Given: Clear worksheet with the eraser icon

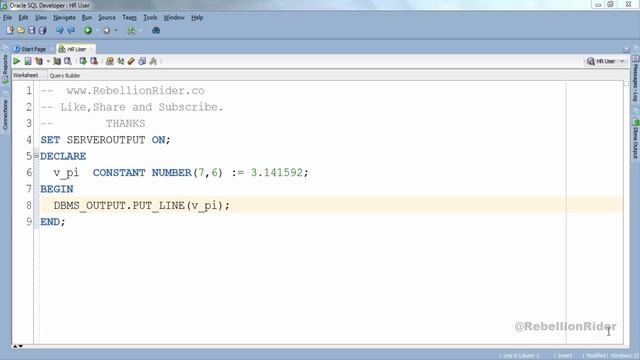Looking at the screenshot, I should [x=131, y=61].
